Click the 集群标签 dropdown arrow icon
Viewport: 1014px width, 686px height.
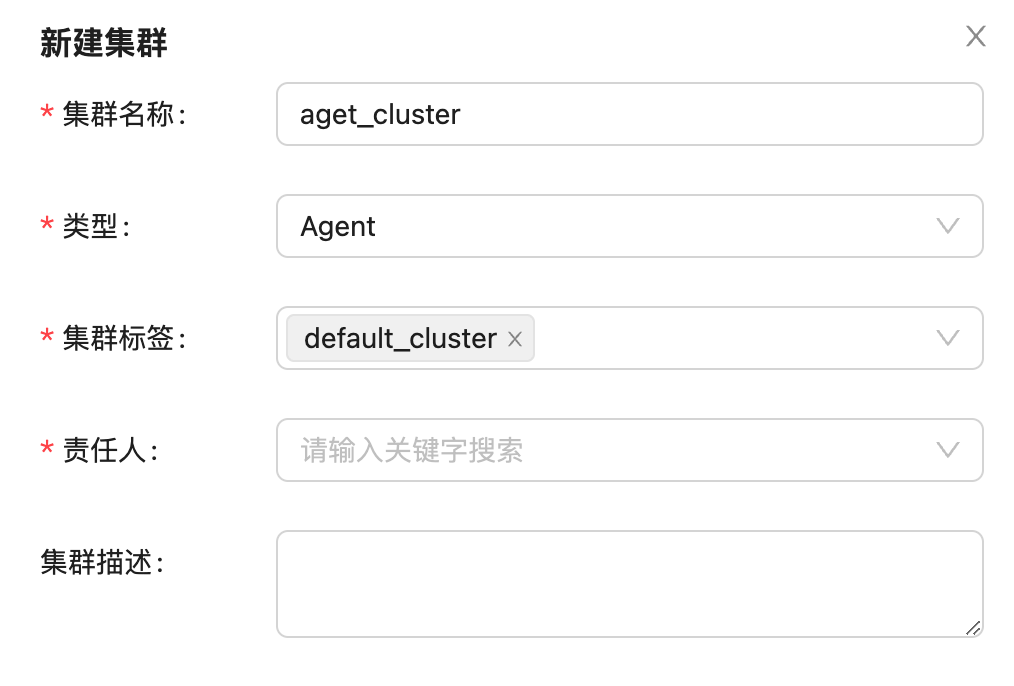tap(947, 338)
